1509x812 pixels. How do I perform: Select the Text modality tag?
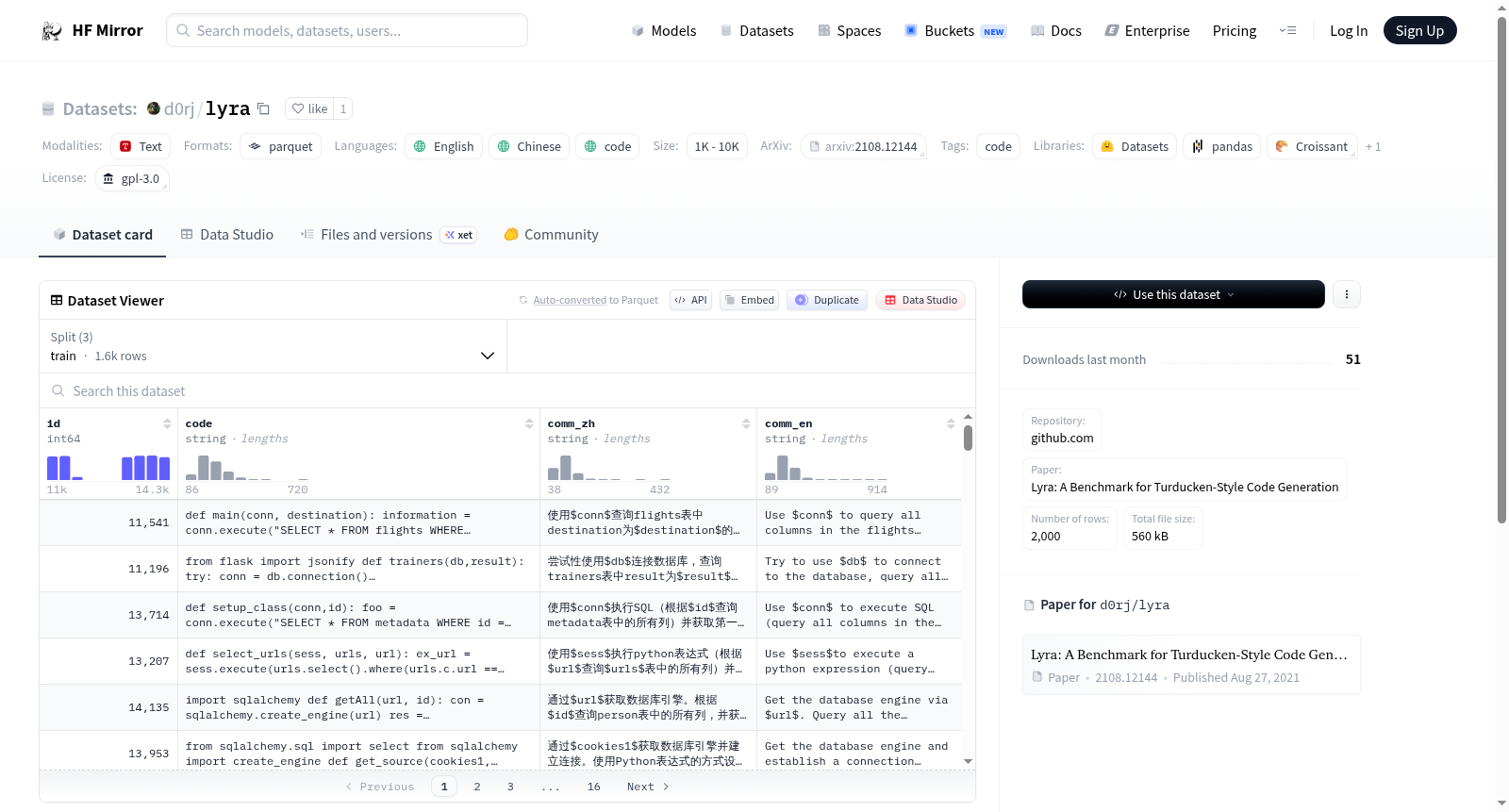click(141, 146)
